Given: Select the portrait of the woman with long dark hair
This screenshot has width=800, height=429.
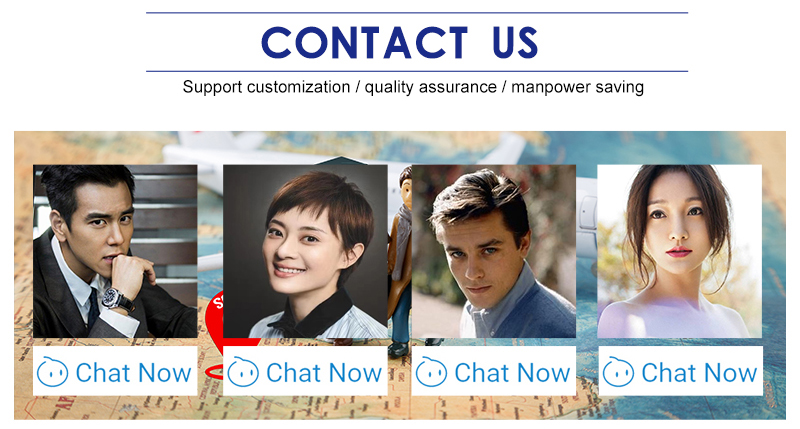Looking at the screenshot, I should [x=680, y=251].
